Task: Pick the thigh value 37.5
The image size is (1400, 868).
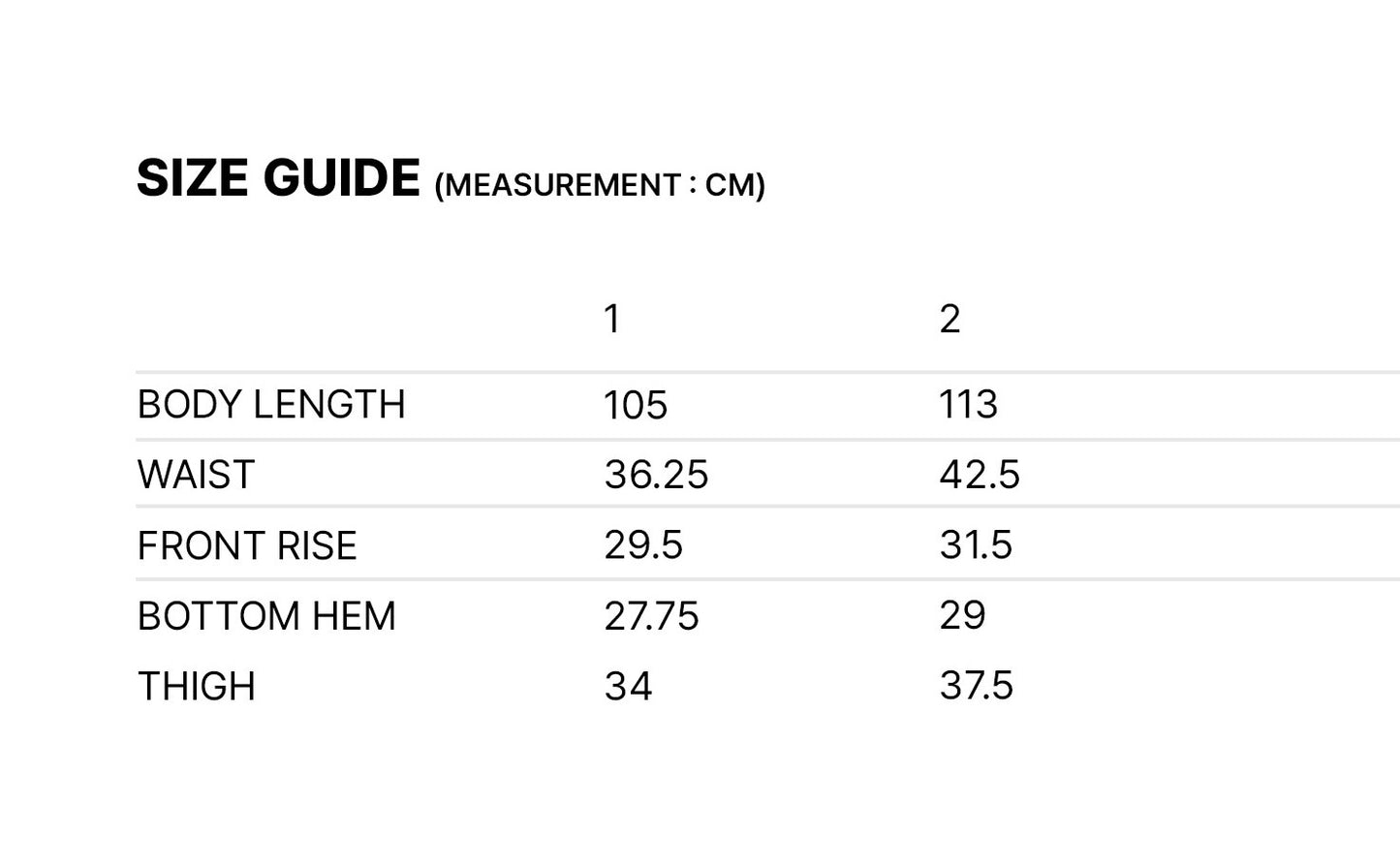Action: [x=976, y=687]
